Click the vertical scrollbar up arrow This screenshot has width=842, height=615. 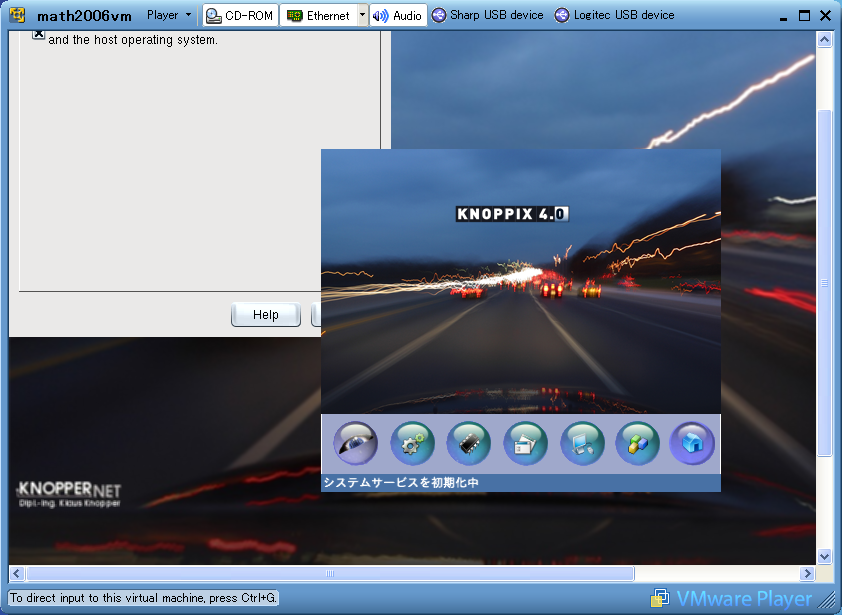(824, 40)
